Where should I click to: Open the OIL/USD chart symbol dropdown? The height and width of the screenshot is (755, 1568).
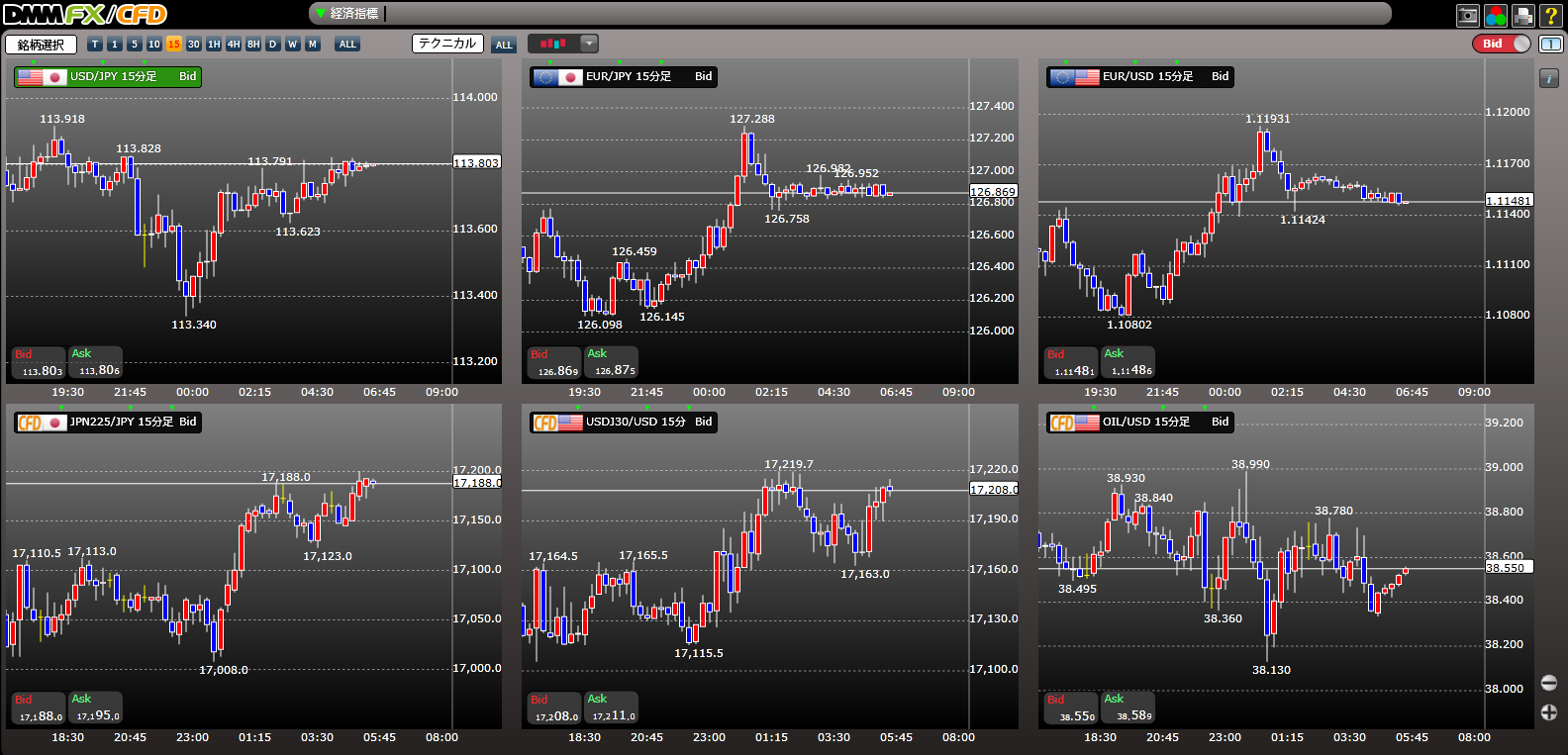click(x=1140, y=423)
